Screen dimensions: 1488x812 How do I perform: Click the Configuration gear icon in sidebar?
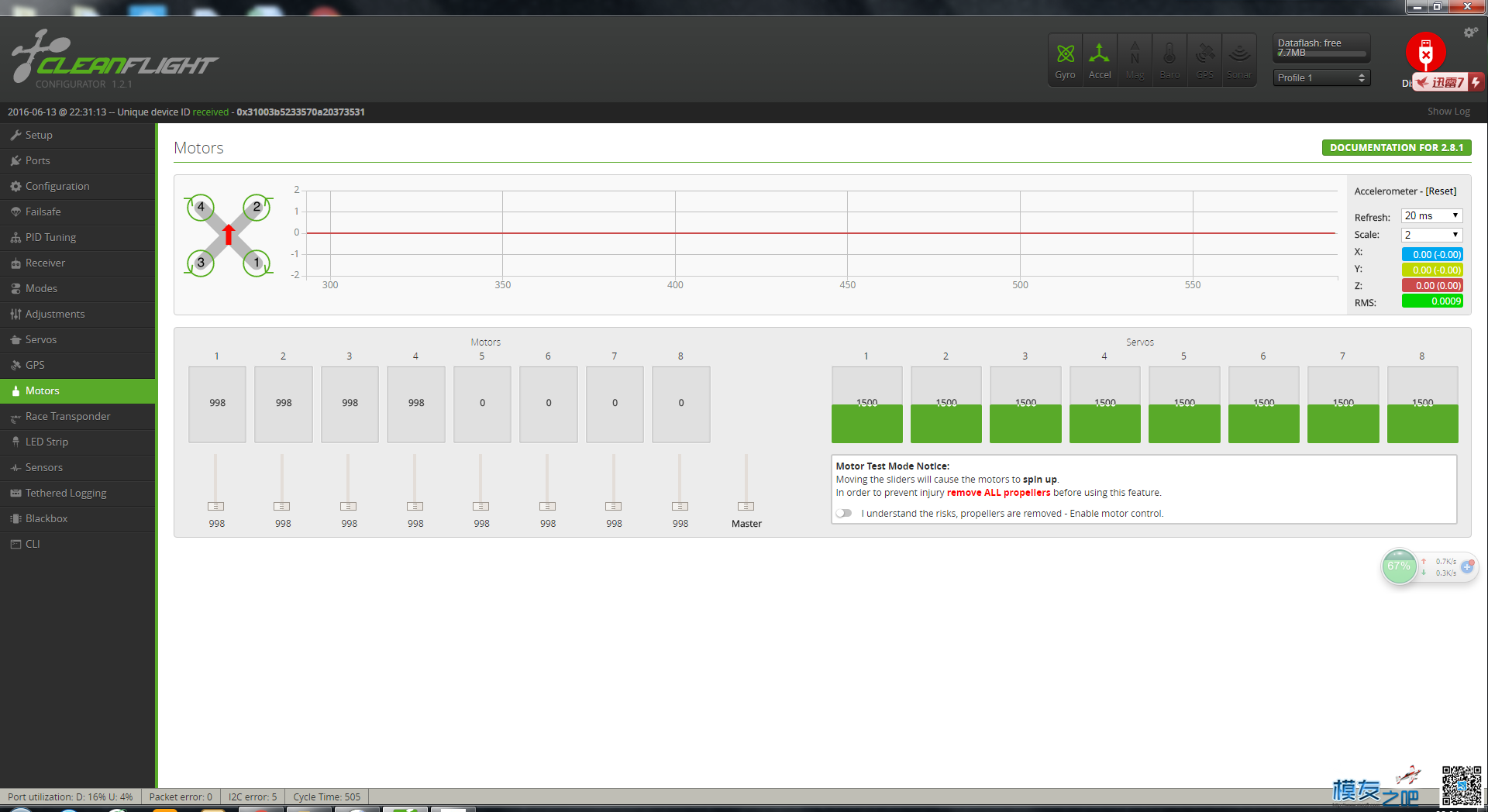(15, 186)
